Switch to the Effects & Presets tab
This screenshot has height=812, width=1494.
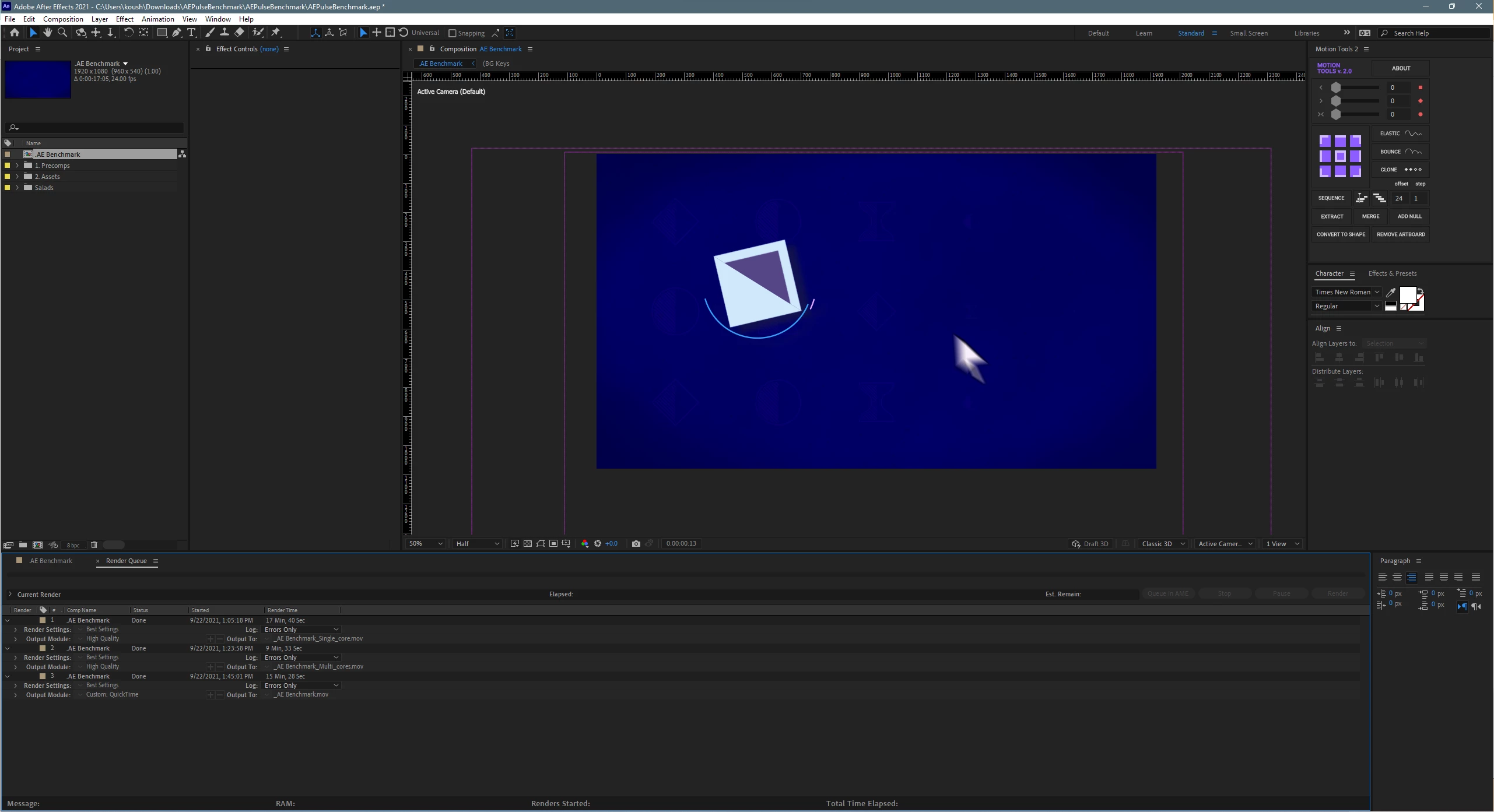tap(1392, 273)
